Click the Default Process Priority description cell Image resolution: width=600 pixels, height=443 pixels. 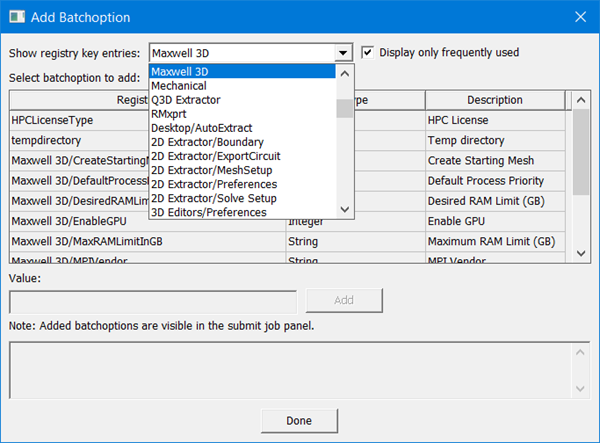(495, 181)
